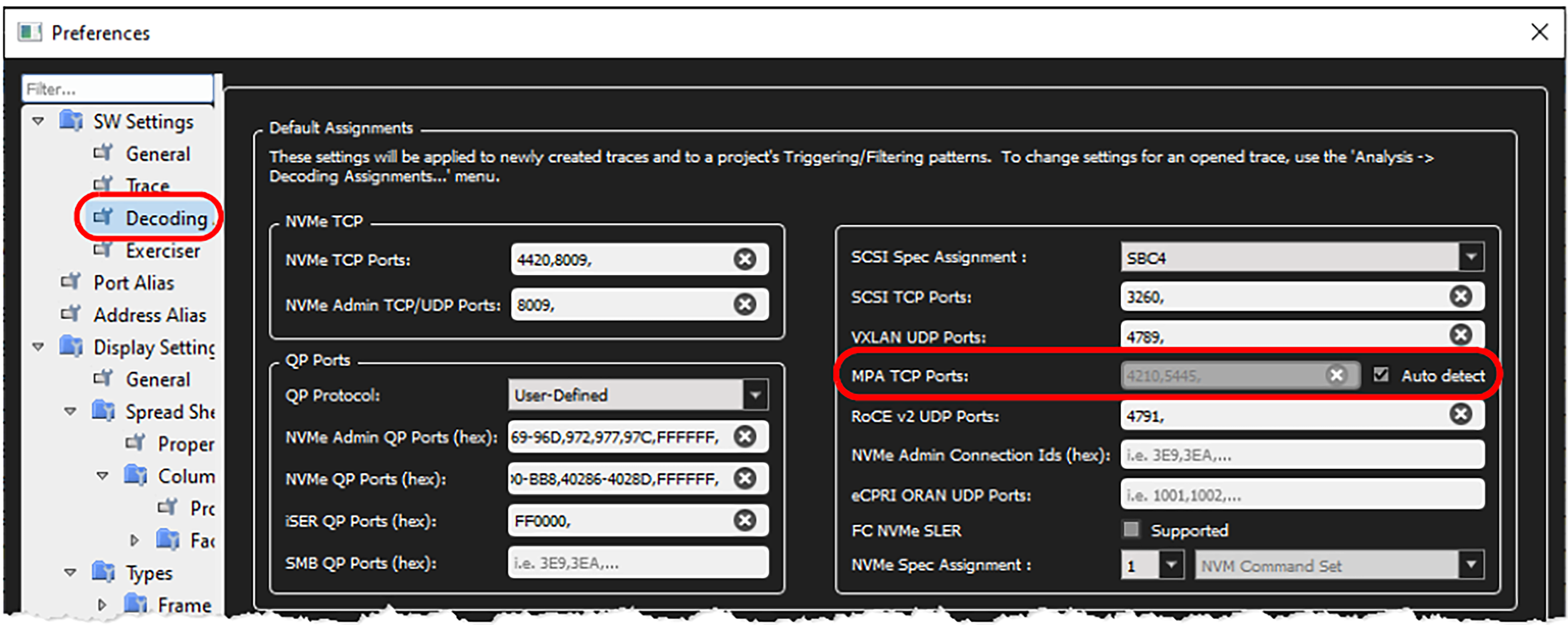Collapse the Spread Sheet tree node

70,411
